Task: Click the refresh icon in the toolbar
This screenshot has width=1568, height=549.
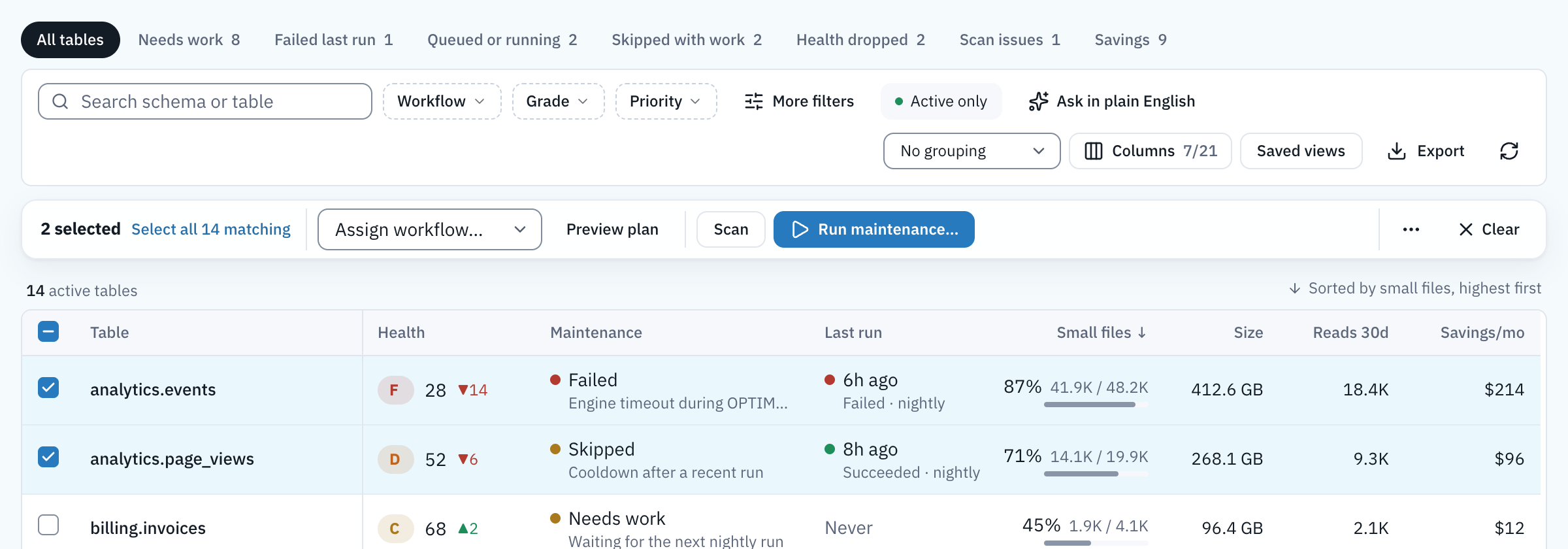Action: point(1509,151)
